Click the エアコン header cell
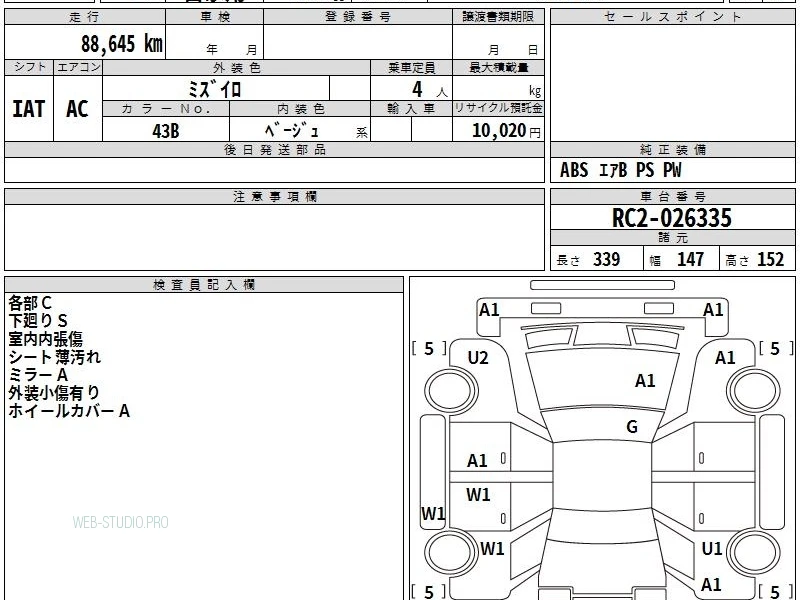The width and height of the screenshot is (800, 600). point(78,67)
